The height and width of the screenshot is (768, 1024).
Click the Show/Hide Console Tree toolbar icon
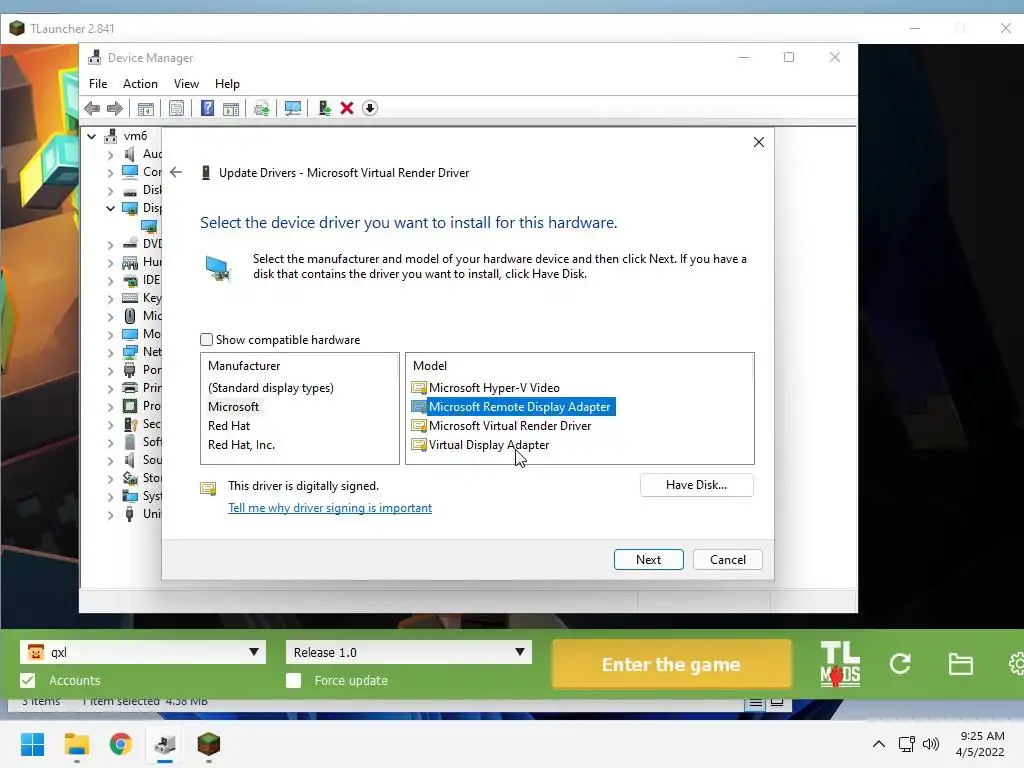146,108
